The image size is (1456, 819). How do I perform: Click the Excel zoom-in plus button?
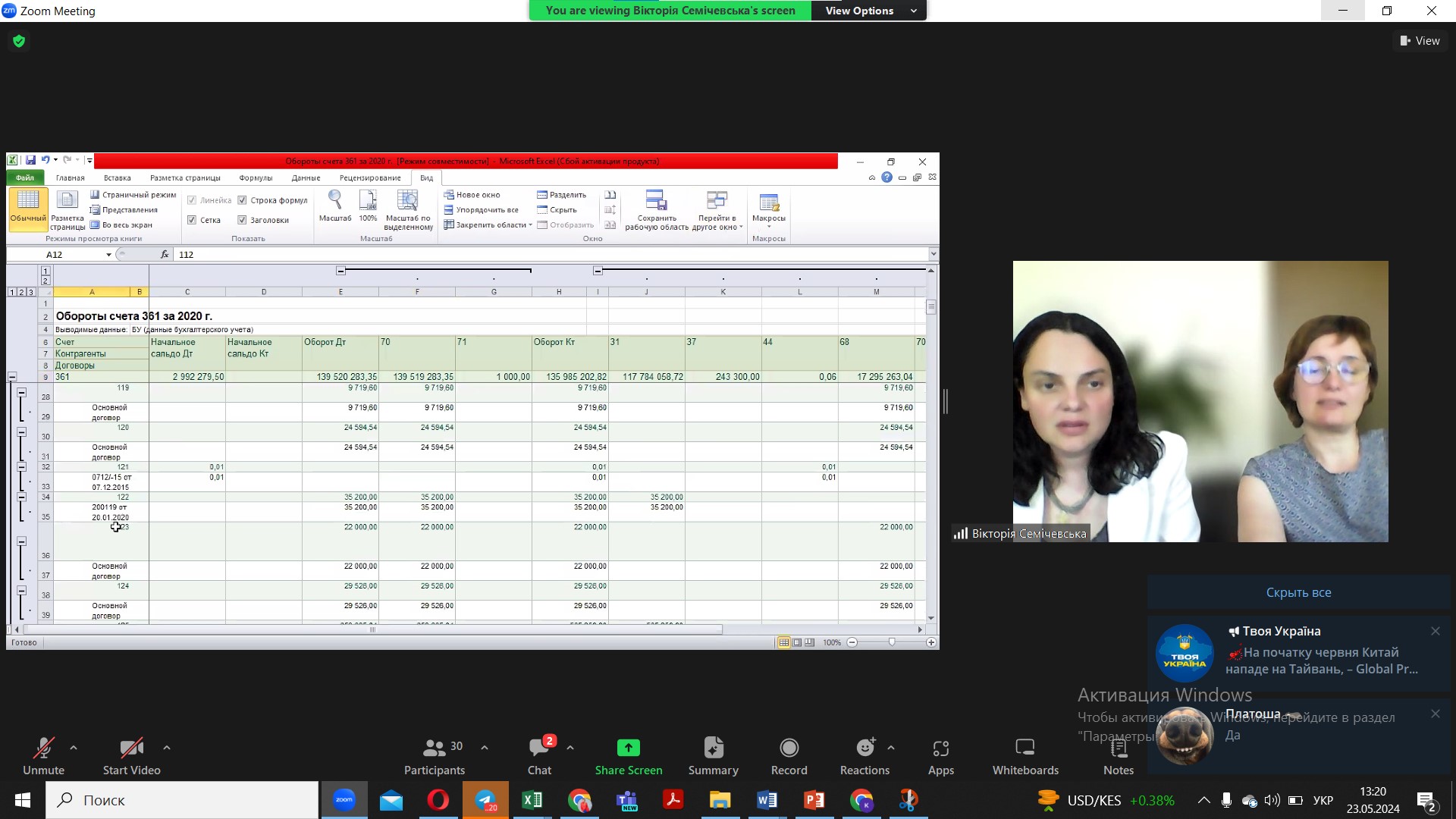click(x=931, y=642)
